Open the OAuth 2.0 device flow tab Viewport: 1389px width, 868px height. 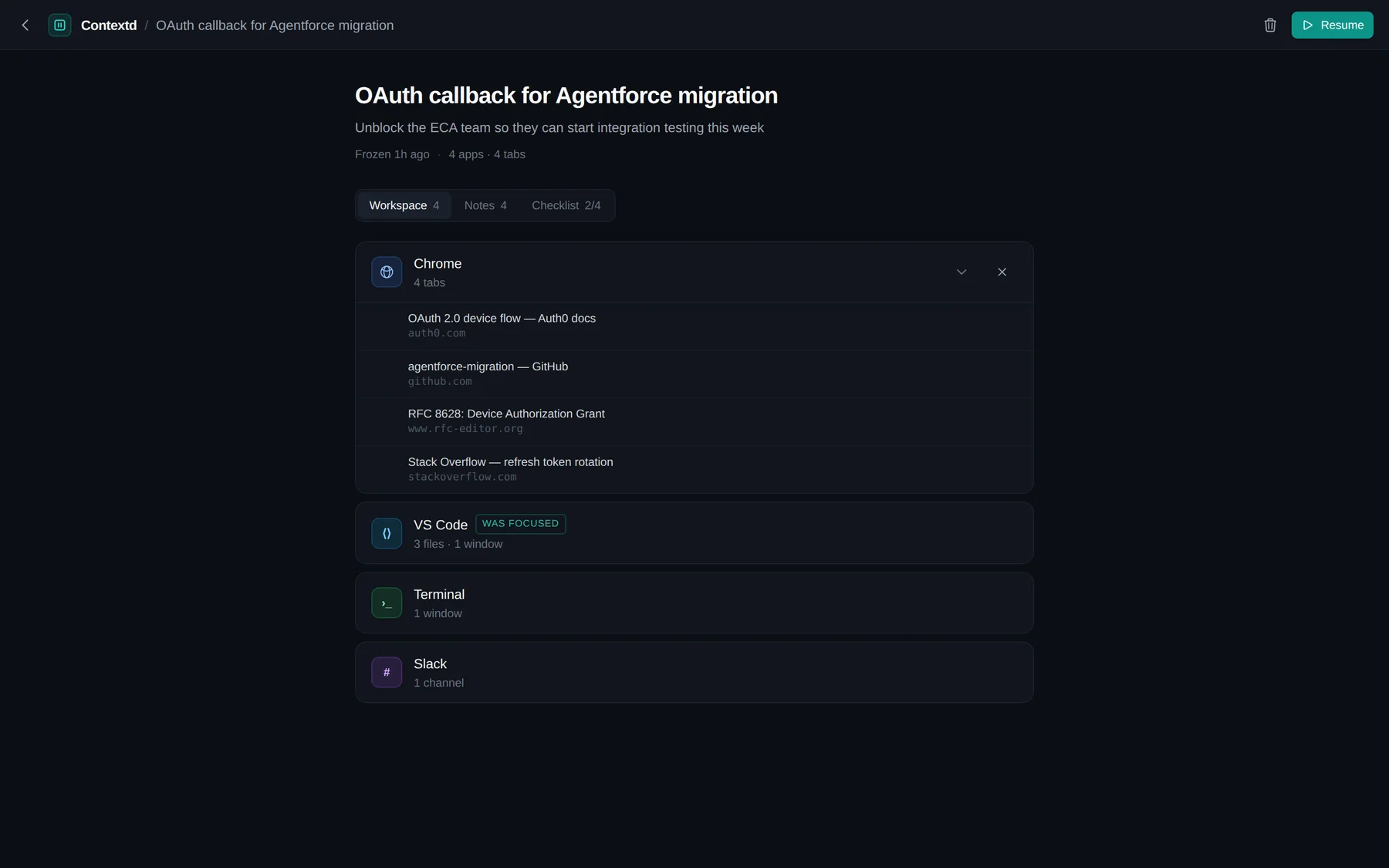pos(694,326)
